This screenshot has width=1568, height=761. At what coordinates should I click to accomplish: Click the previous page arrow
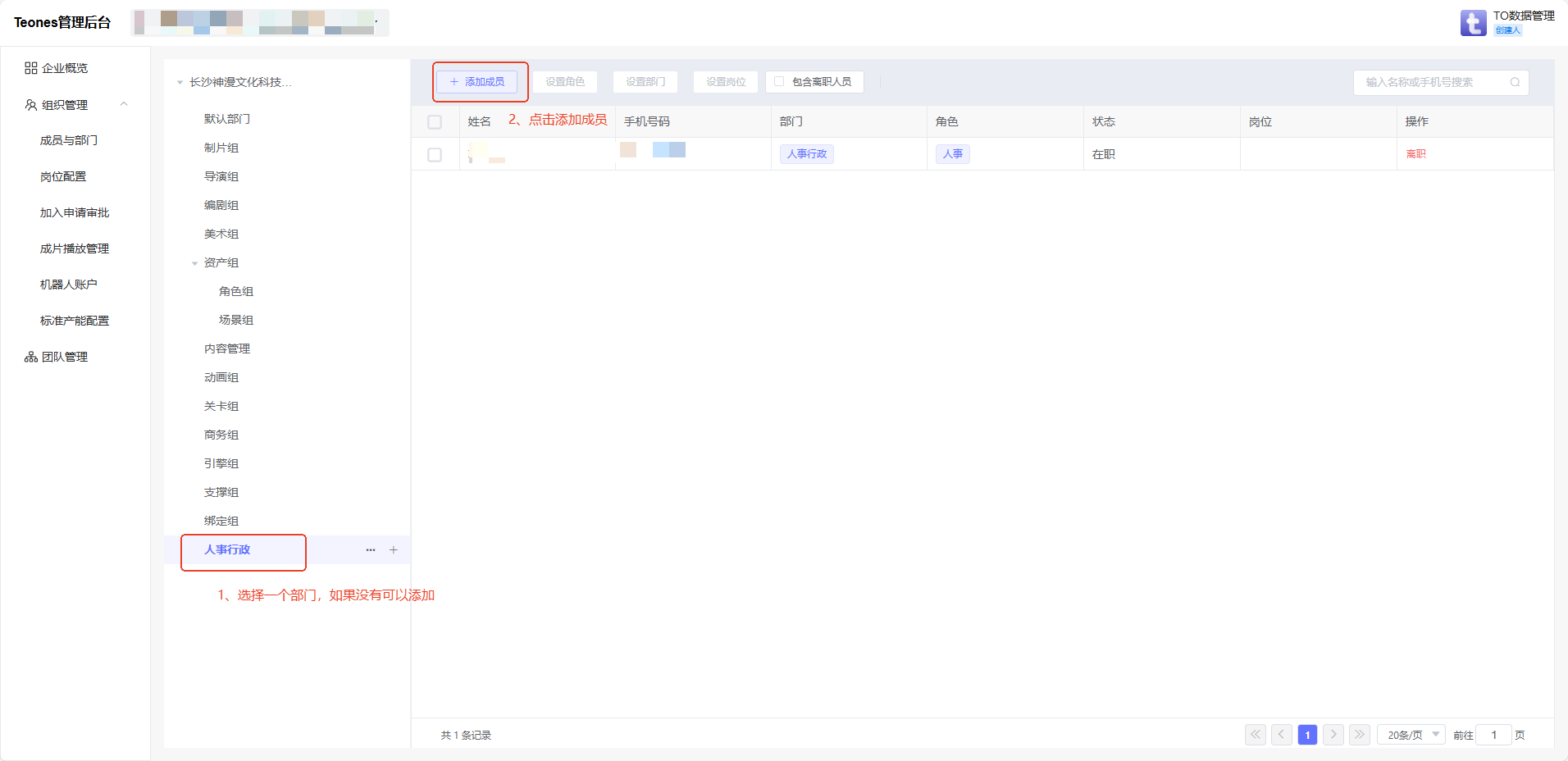tap(1282, 735)
